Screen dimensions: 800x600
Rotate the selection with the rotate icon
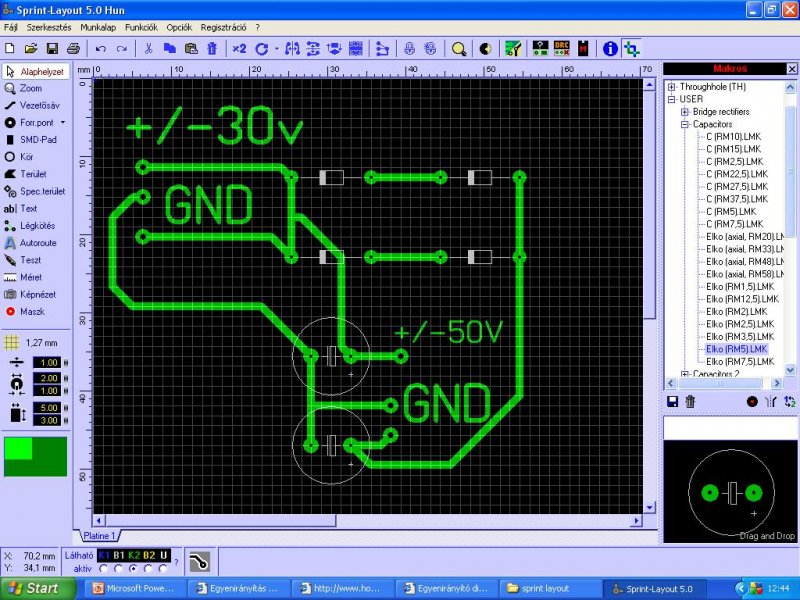click(x=262, y=49)
